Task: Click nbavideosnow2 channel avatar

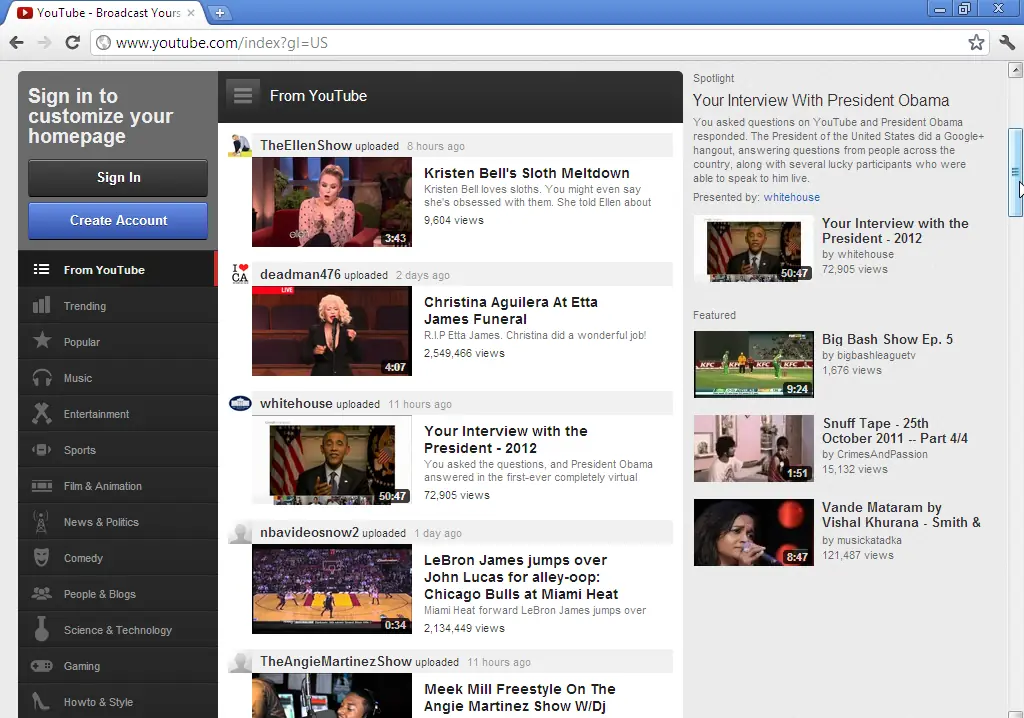Action: tap(240, 532)
